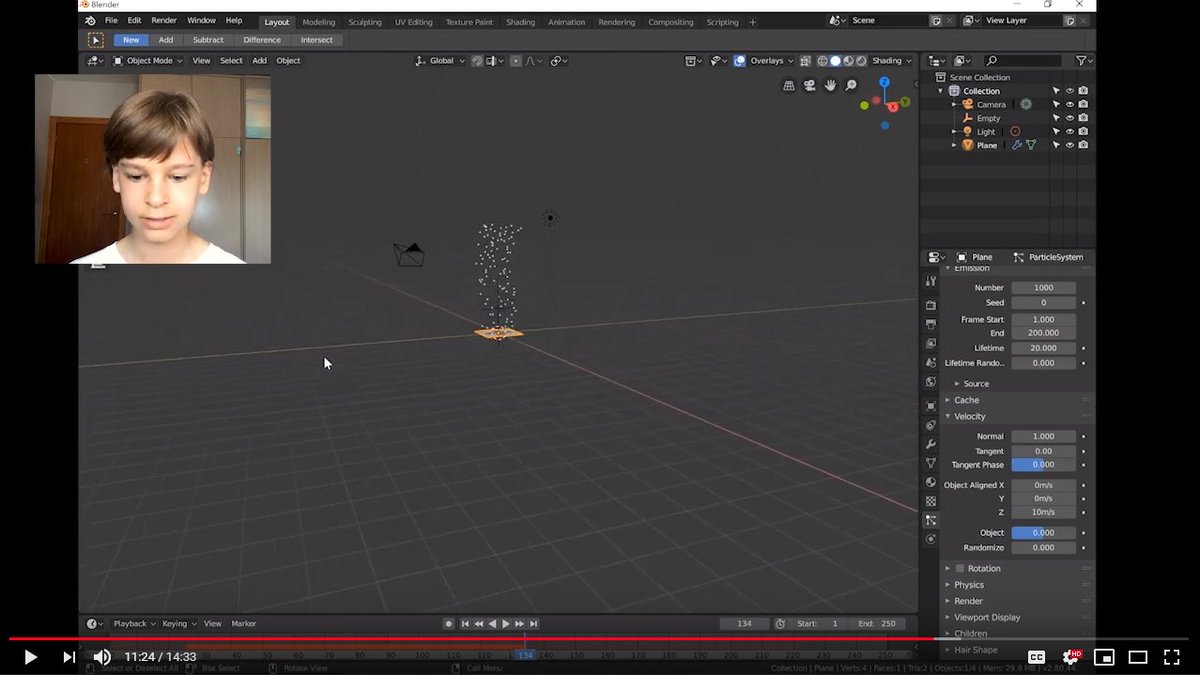This screenshot has width=1200, height=675.
Task: Click YouTube fullscreen icon
Action: click(1171, 657)
